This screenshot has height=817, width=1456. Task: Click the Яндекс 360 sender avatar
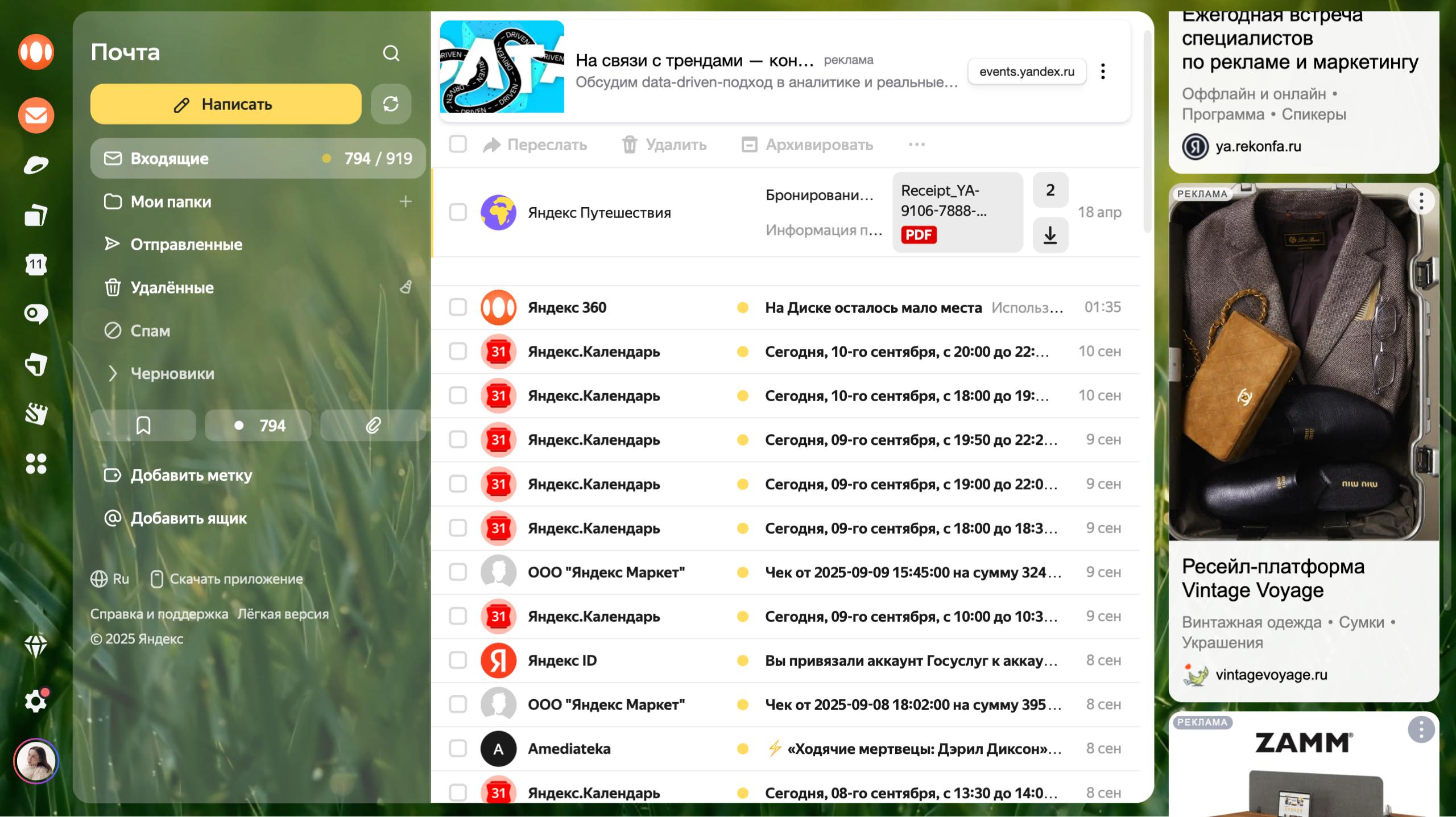[x=498, y=308]
